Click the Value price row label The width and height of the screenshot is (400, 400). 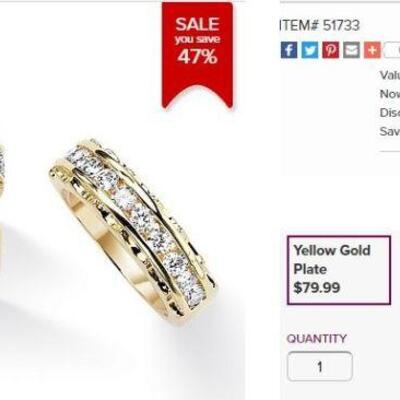point(390,75)
